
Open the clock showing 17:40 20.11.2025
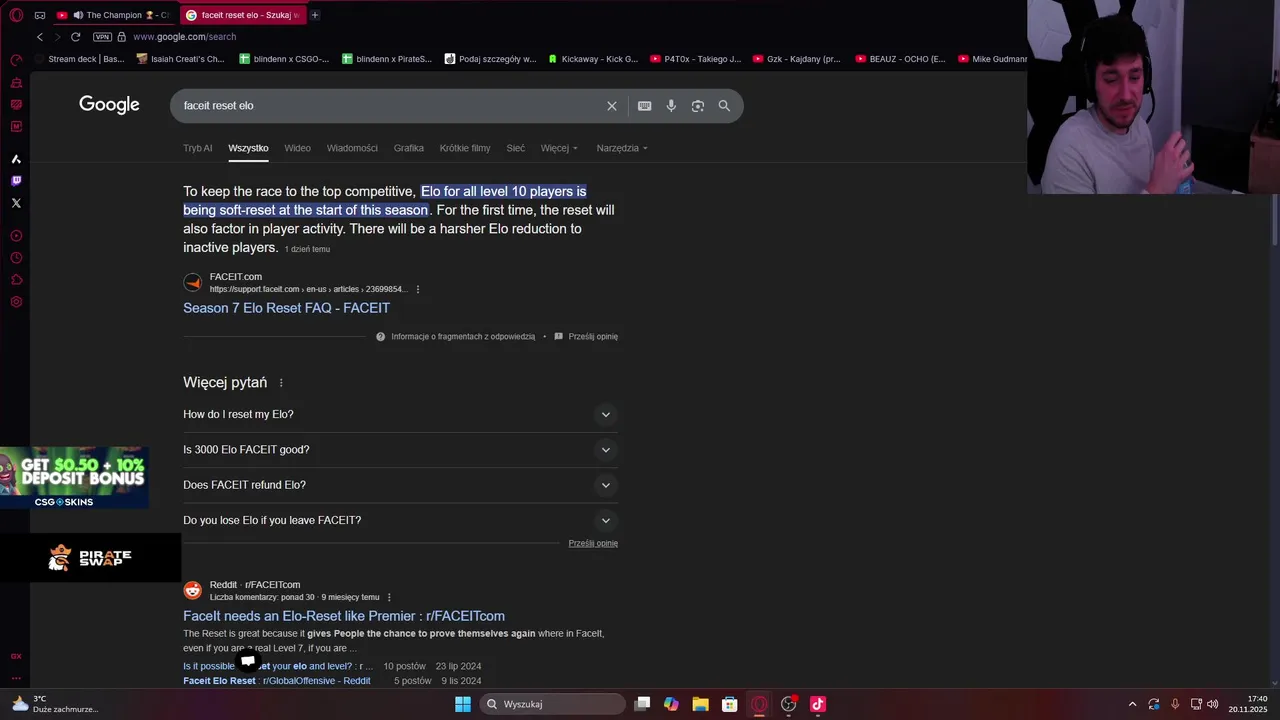(x=1248, y=704)
